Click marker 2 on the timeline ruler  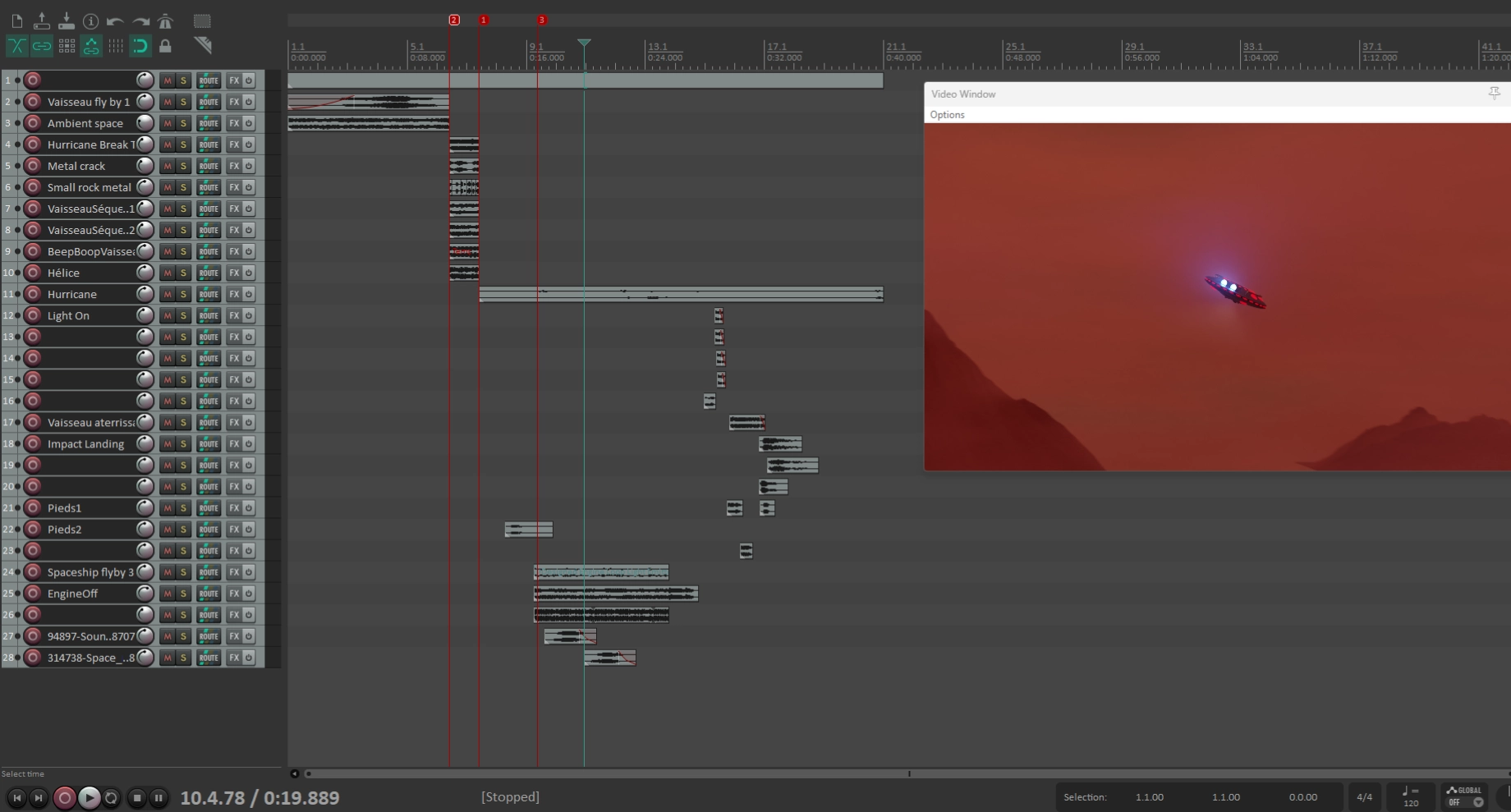[x=453, y=20]
